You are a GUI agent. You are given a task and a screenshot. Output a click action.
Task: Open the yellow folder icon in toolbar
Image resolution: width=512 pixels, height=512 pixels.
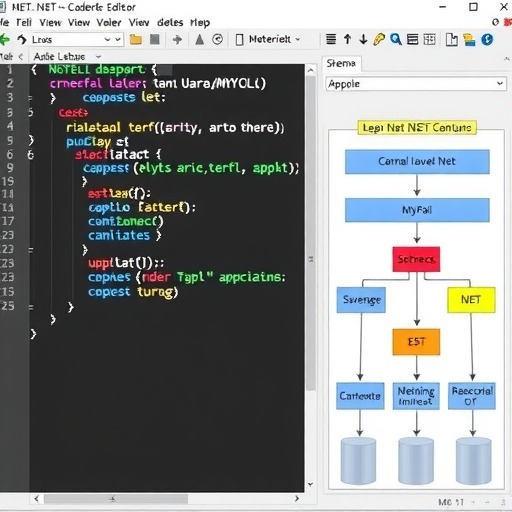(x=136, y=39)
